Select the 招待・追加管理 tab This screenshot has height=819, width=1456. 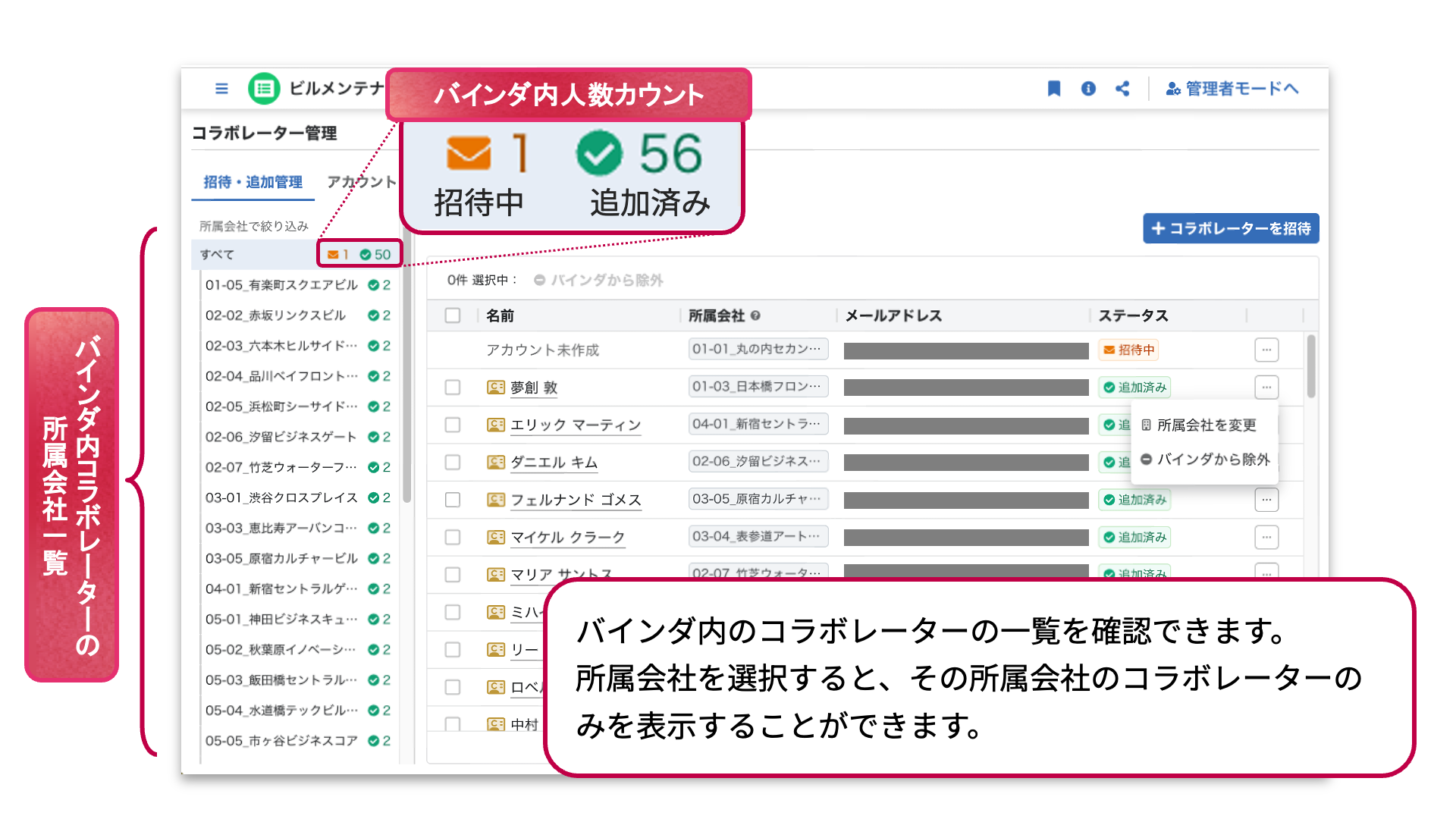point(253,182)
